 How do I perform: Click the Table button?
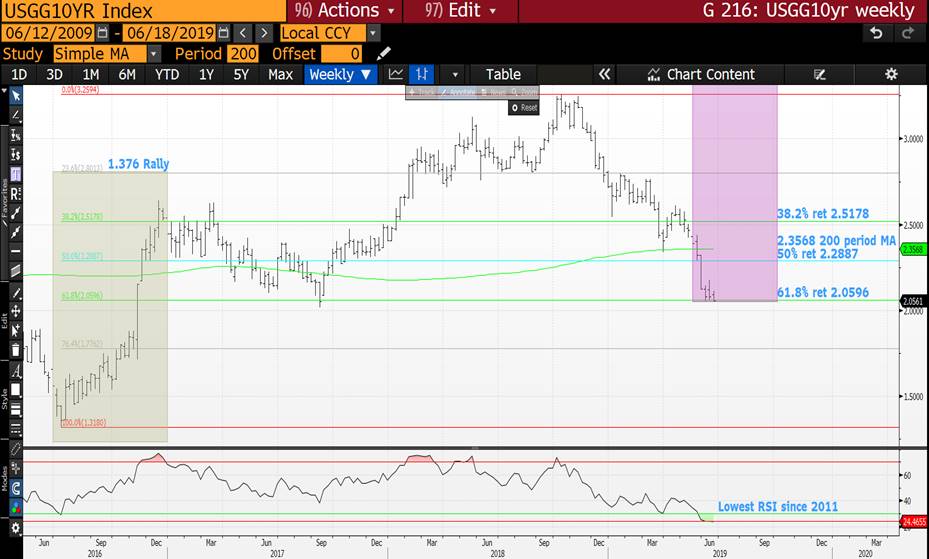coord(503,75)
